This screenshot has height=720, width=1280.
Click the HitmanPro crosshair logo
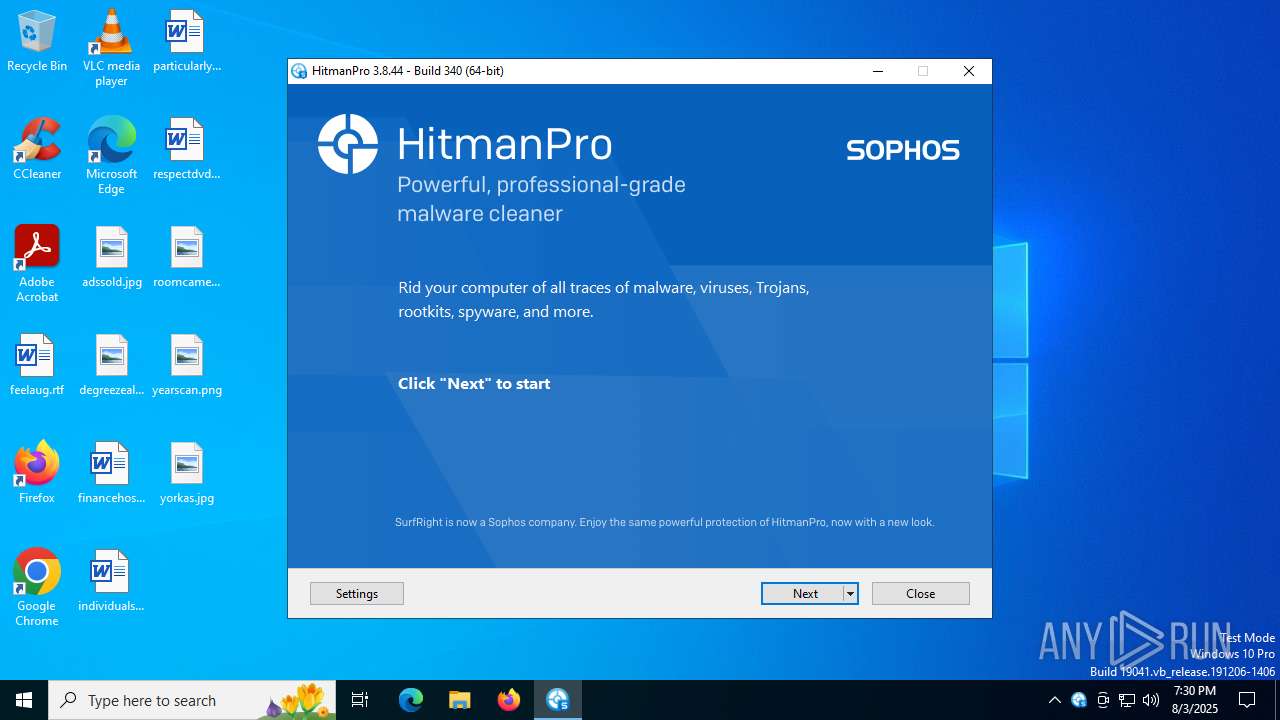(348, 144)
